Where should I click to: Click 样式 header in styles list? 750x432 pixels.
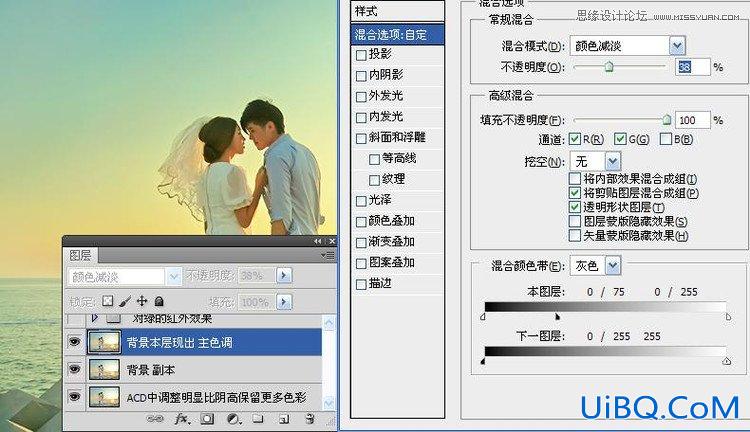(397, 11)
